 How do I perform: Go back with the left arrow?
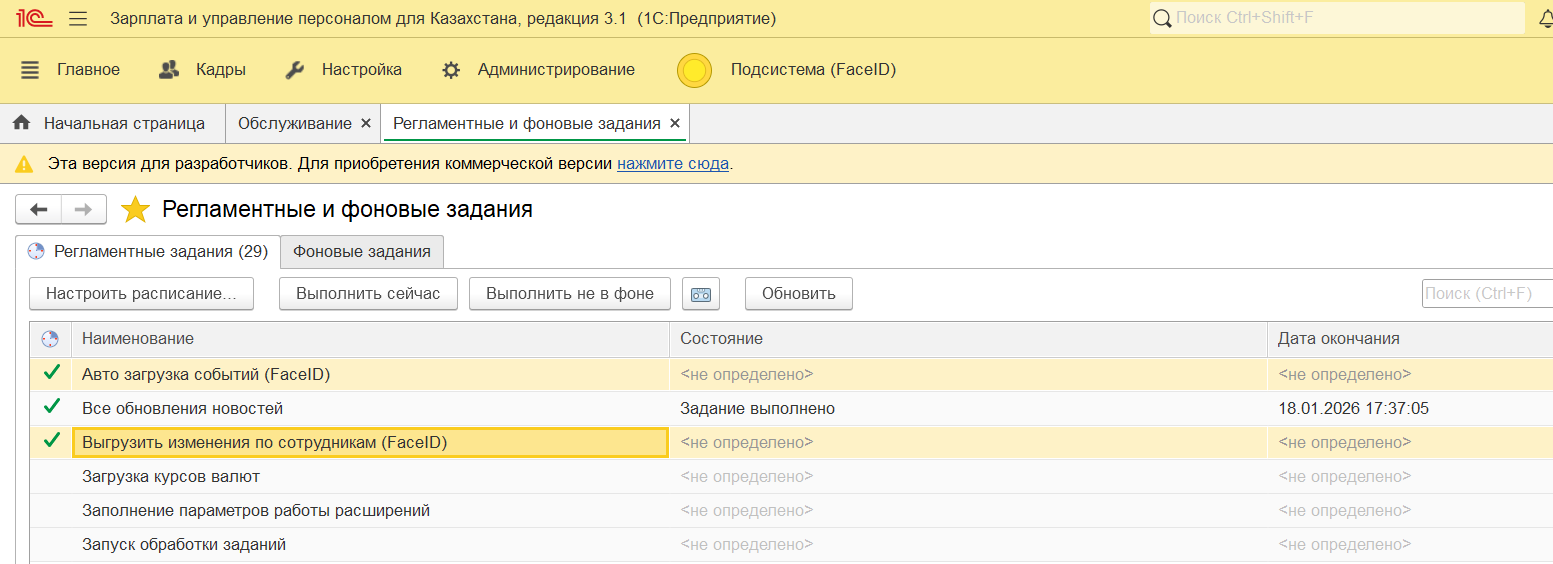coord(39,210)
